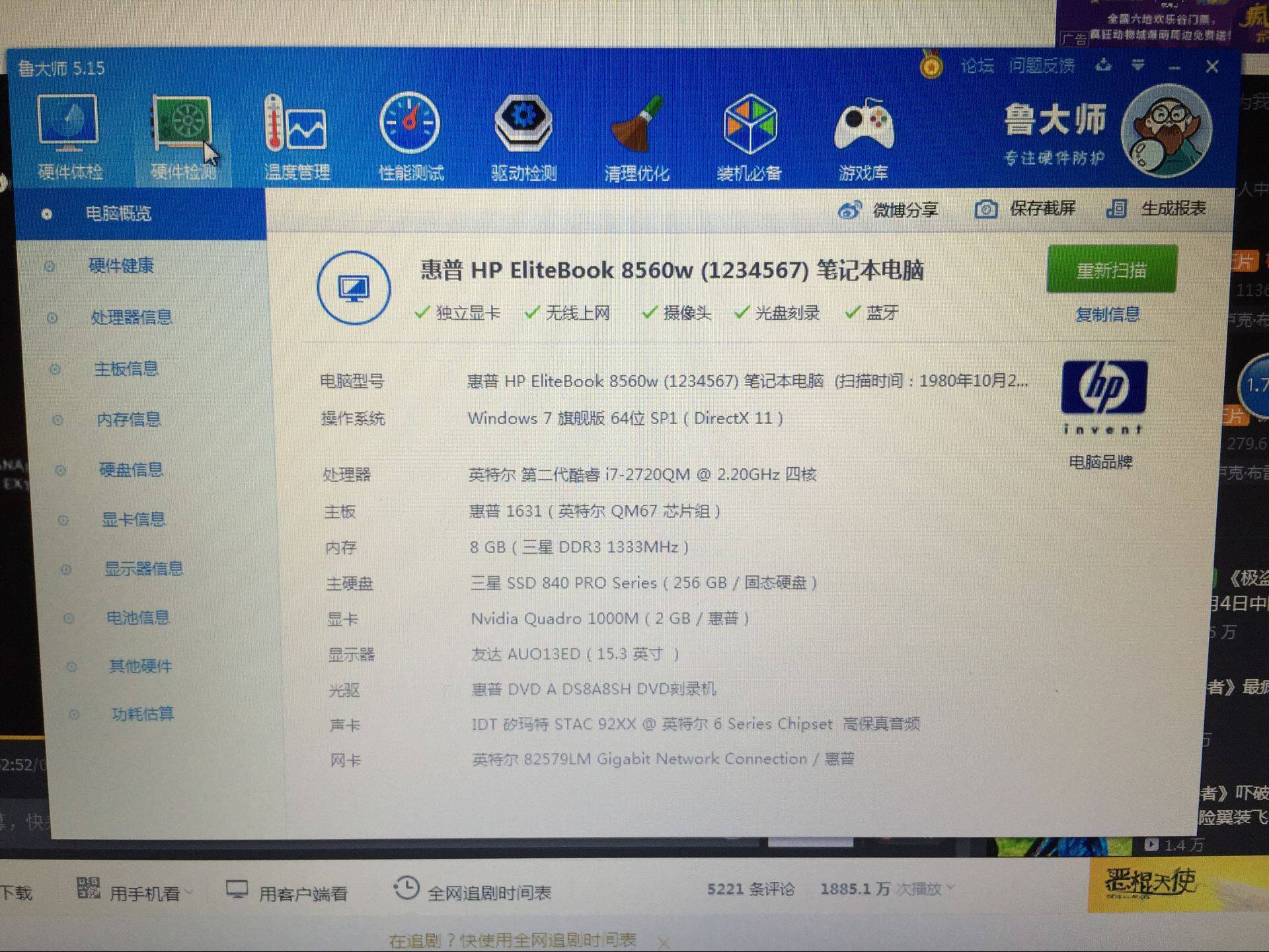
Task: Expand the 用手机看 dropdown below
Action: [x=189, y=893]
